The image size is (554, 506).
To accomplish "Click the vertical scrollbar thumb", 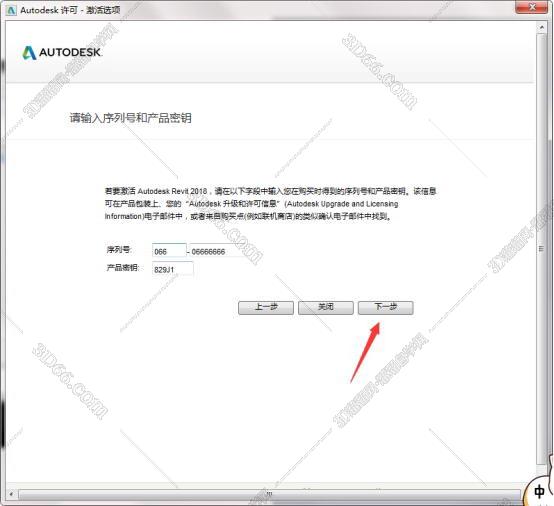I will click(542, 249).
